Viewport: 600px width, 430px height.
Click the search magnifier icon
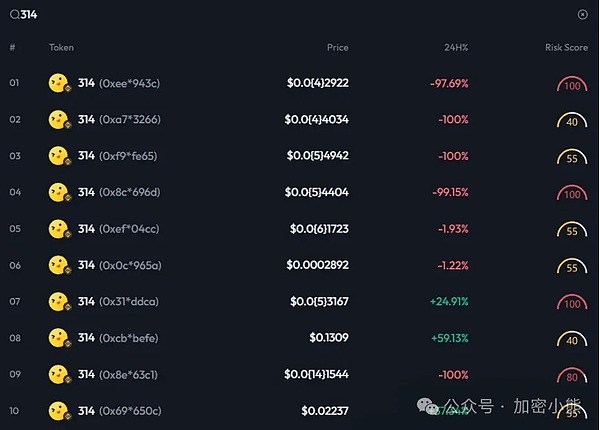point(13,15)
